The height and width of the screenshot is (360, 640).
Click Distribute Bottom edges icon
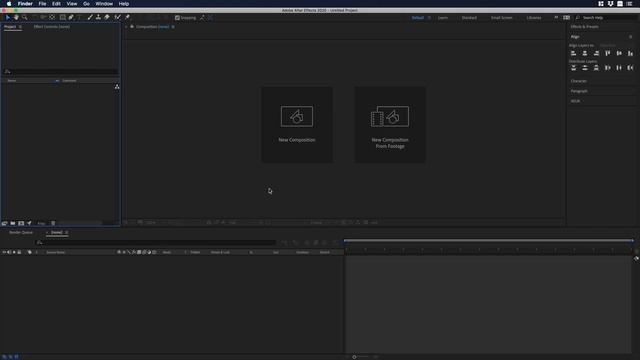click(596, 68)
